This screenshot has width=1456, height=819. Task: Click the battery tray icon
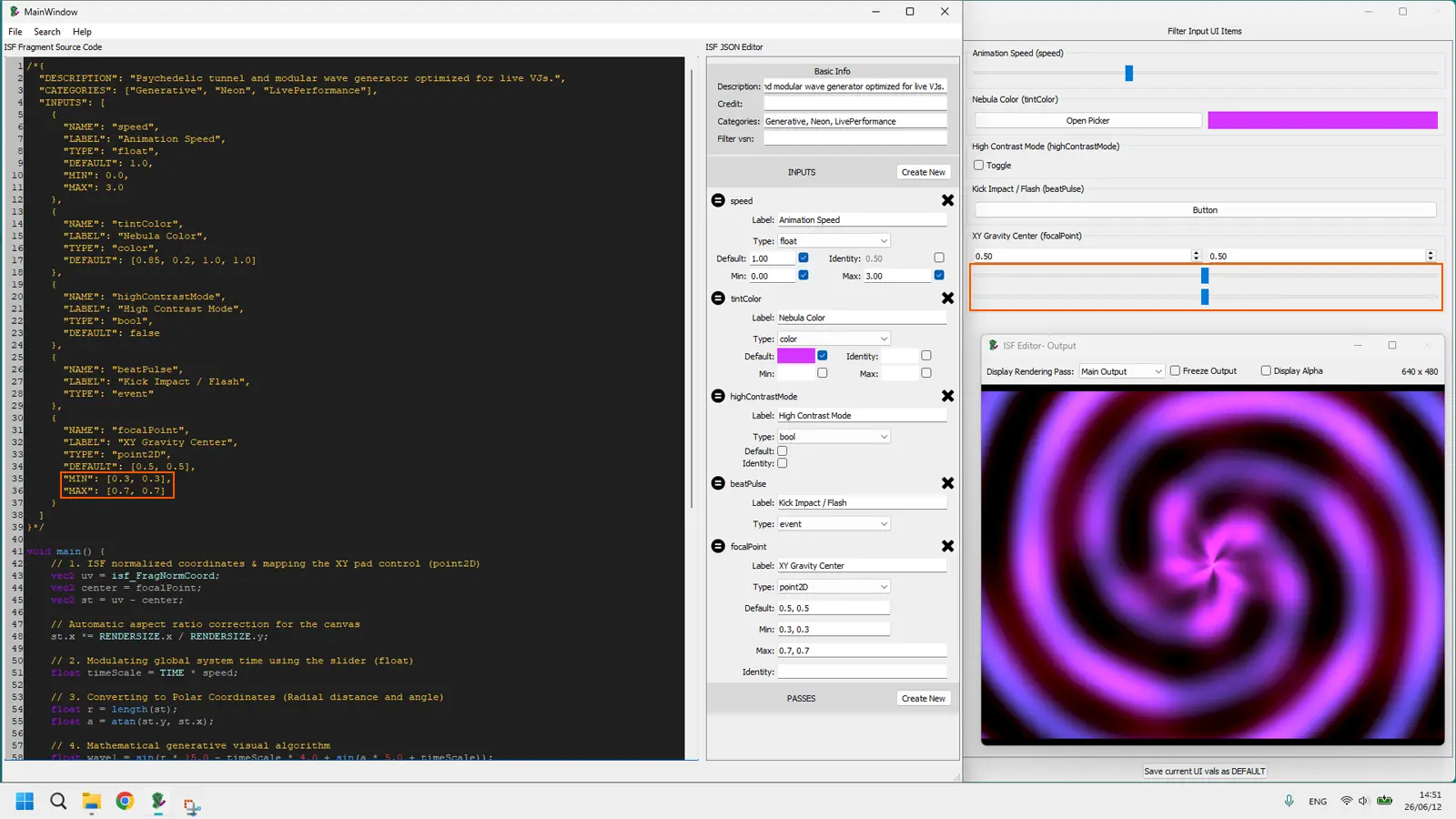pyautogui.click(x=1384, y=801)
